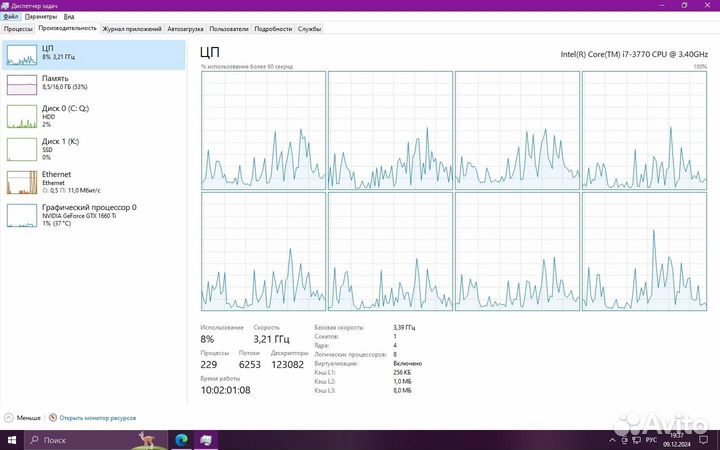720x450 pixels.
Task: Select Диск 0 (C: Q:) HDD entry
Action: (x=94, y=116)
